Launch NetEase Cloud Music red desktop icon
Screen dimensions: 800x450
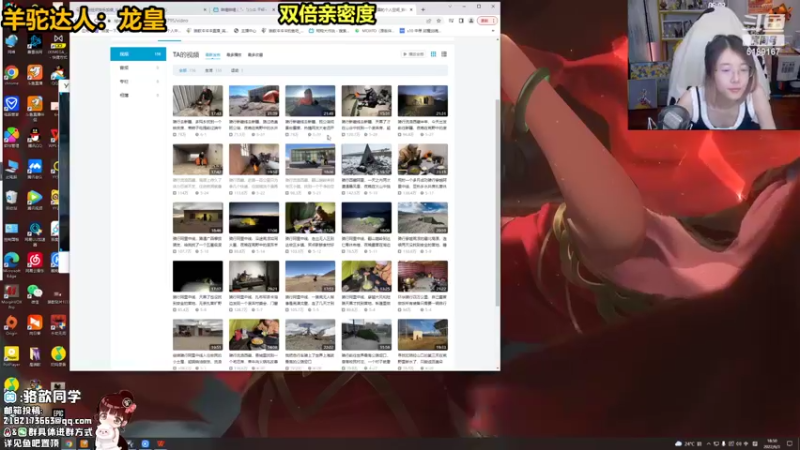[x=35, y=261]
